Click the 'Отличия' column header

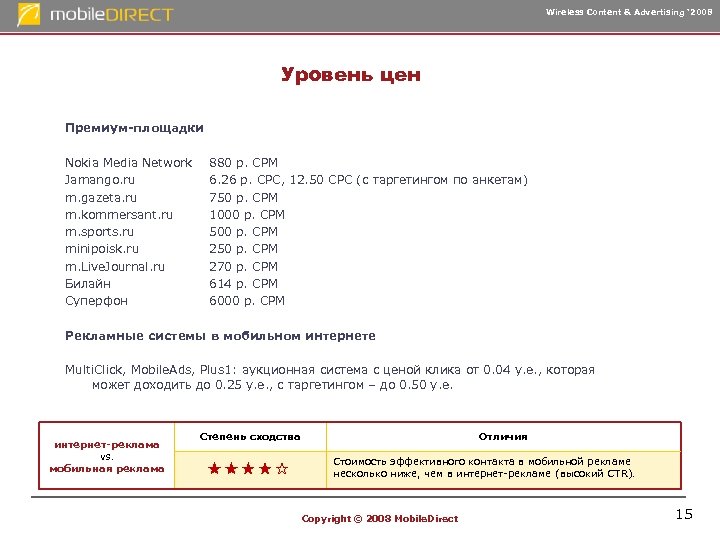pos(503,437)
